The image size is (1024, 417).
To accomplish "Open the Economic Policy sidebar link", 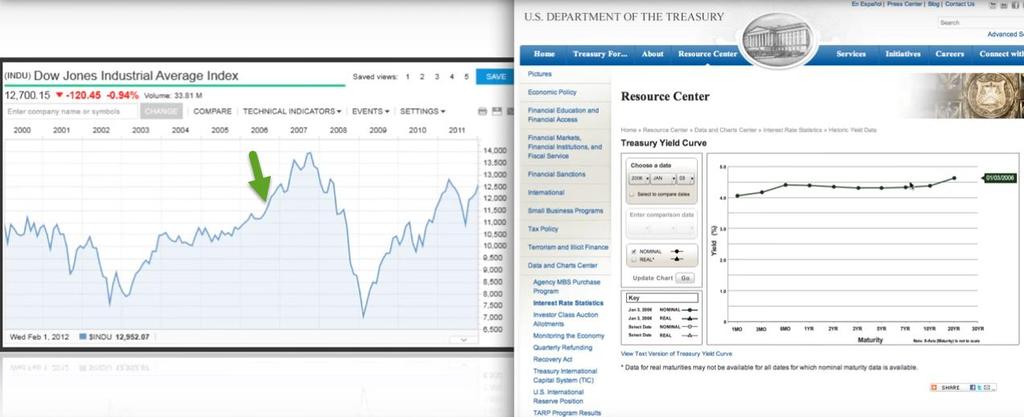I will click(552, 93).
